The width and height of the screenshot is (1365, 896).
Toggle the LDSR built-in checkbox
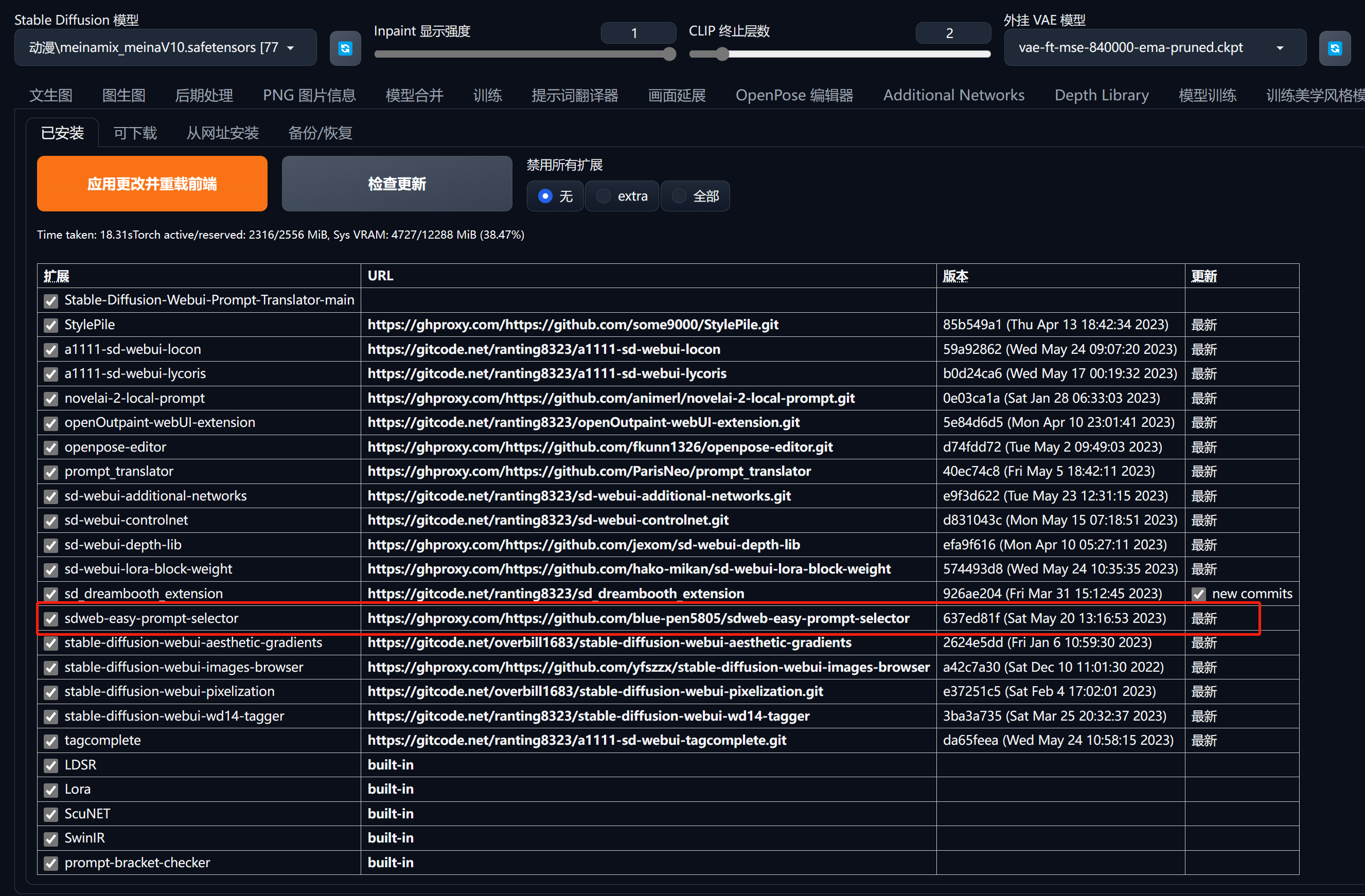tap(51, 766)
